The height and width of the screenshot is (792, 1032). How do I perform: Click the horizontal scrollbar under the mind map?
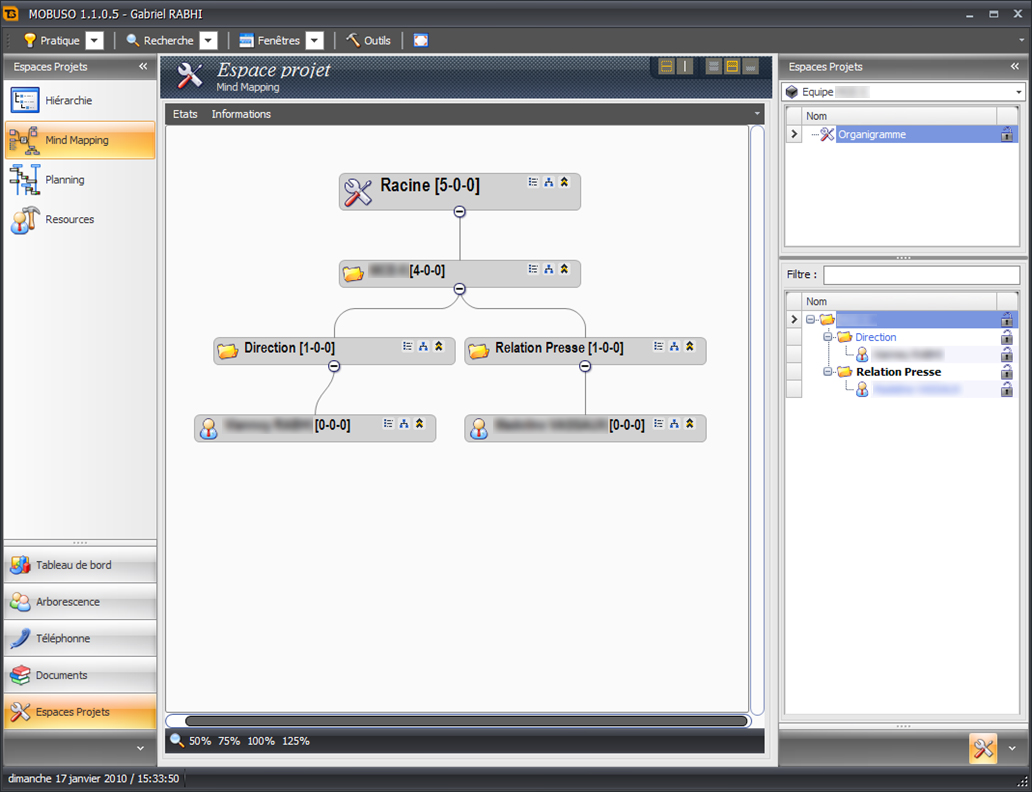click(465, 720)
